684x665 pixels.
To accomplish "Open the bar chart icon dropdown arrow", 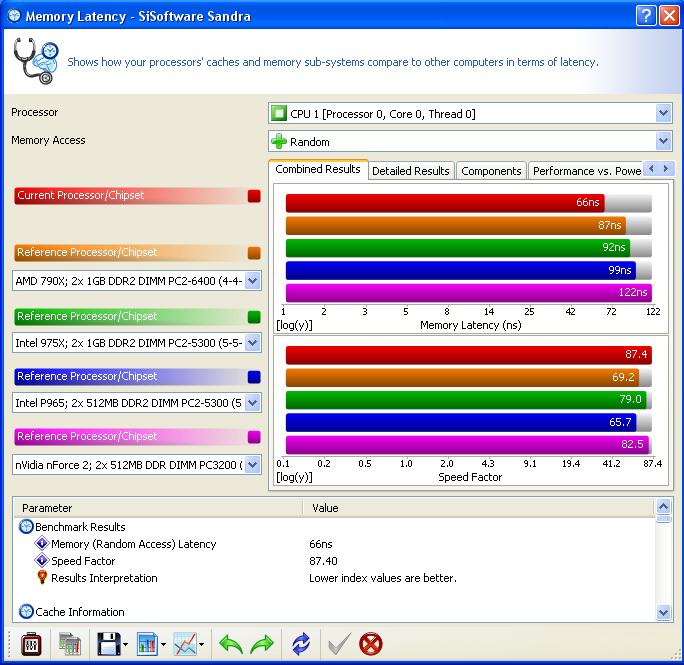I will [x=164, y=644].
